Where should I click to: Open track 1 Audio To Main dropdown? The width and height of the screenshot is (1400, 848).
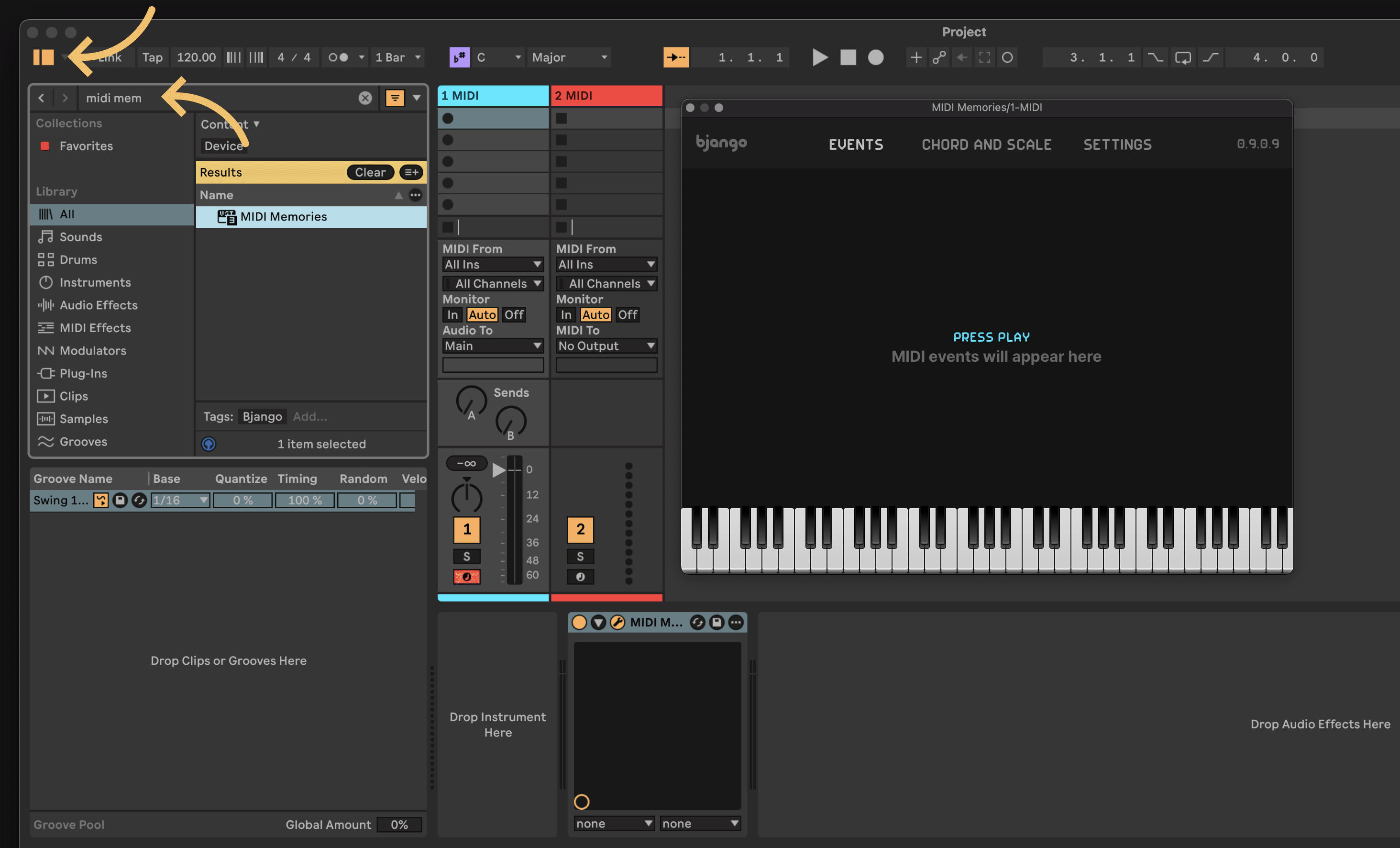[x=493, y=346]
